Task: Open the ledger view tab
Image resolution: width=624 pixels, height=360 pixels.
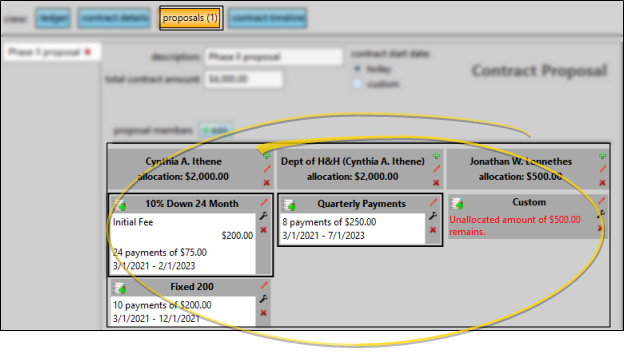Action: coord(53,18)
